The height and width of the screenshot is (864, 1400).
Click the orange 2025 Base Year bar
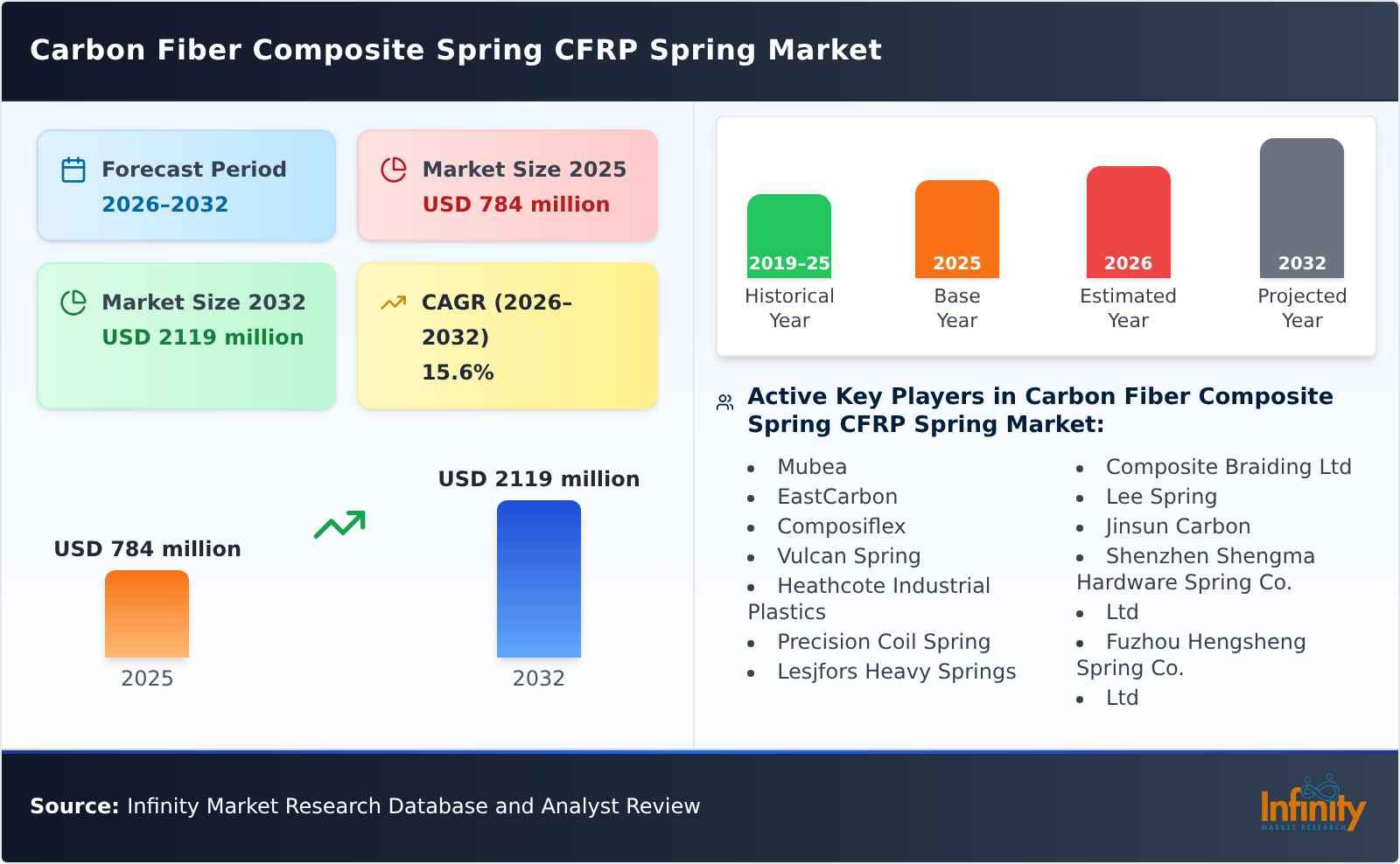click(957, 229)
